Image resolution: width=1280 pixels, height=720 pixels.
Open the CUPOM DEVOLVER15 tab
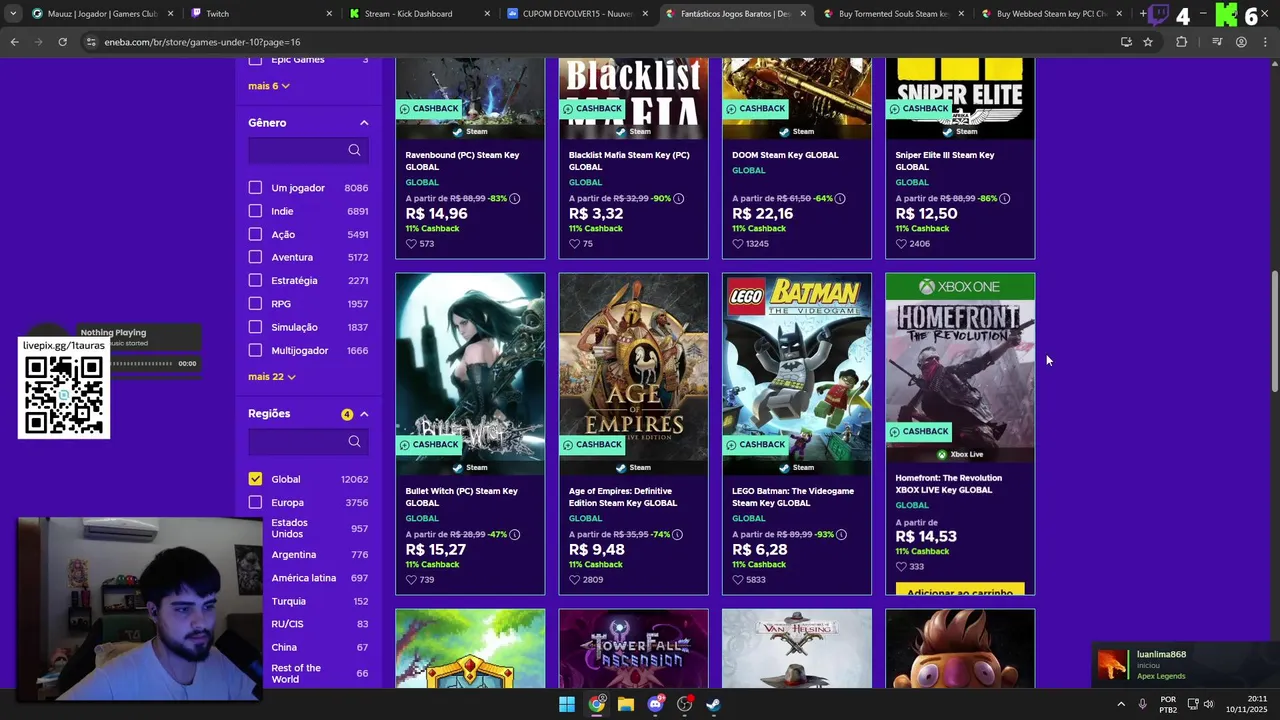[576, 14]
